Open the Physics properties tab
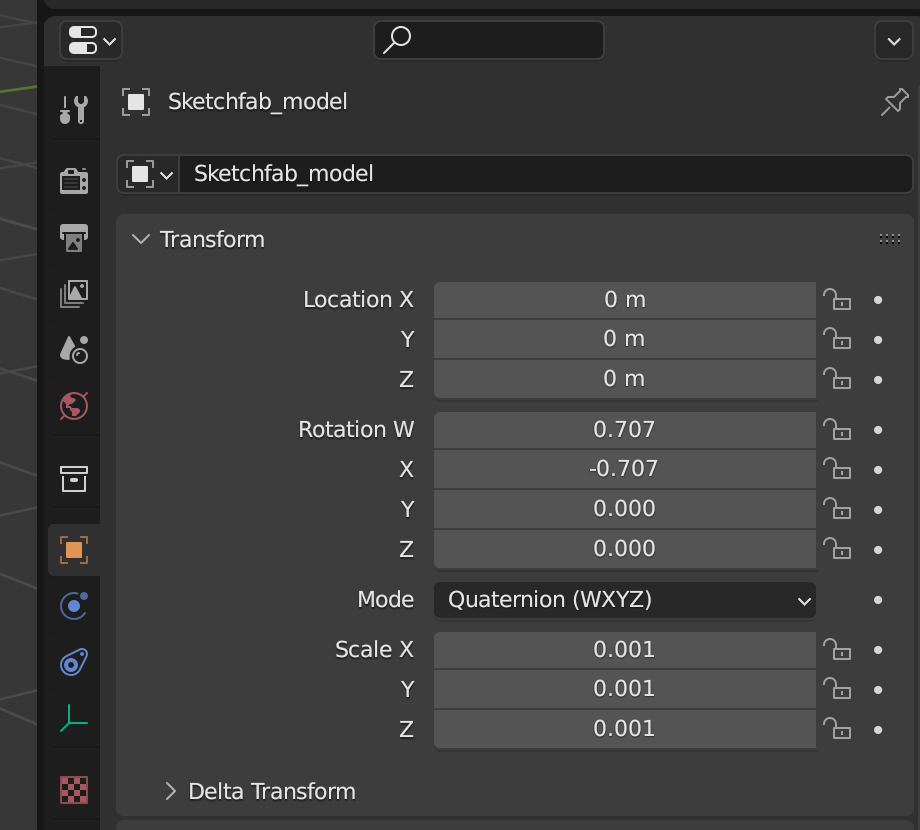 (x=74, y=606)
